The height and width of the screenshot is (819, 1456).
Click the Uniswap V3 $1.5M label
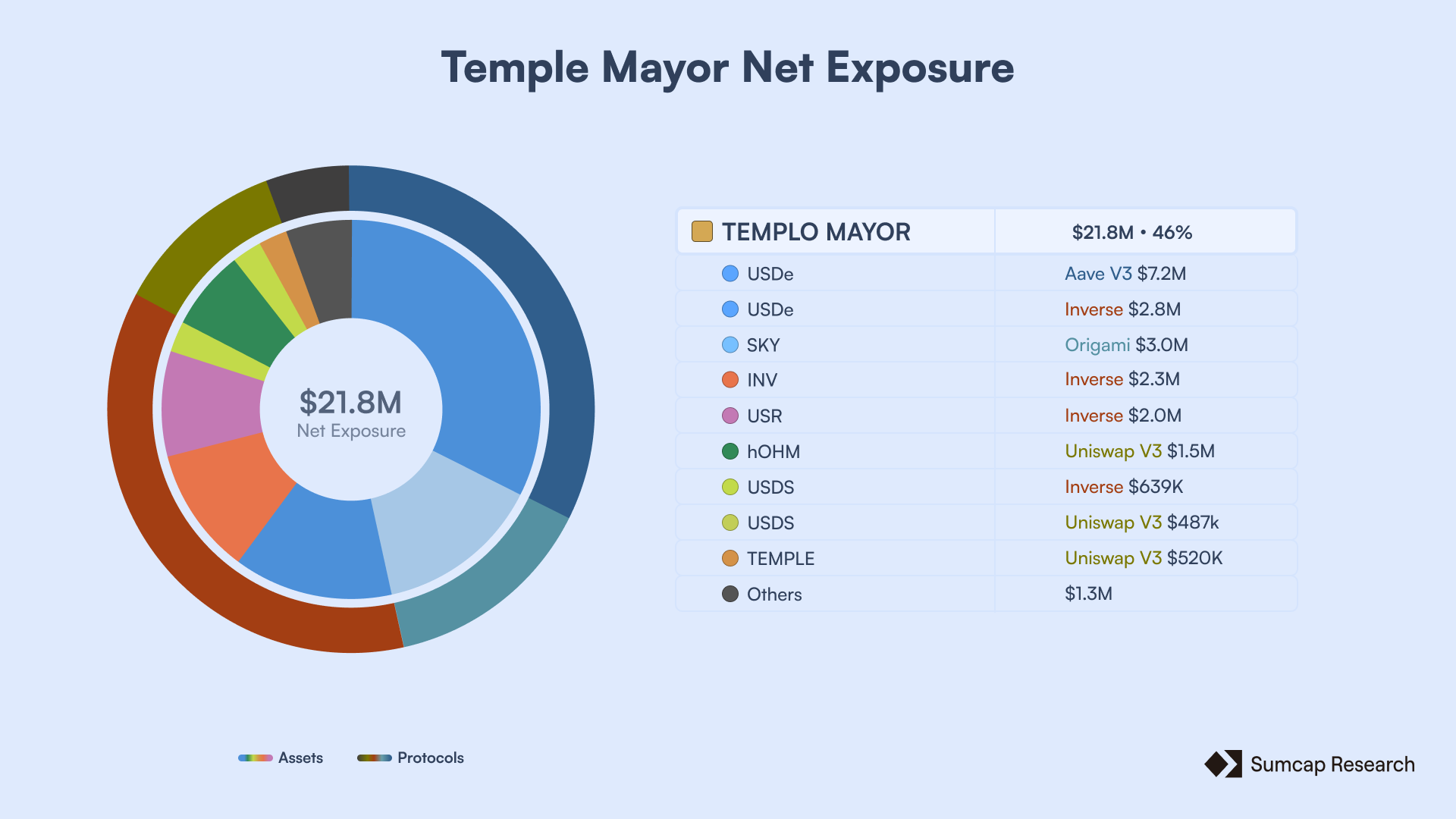click(1139, 451)
